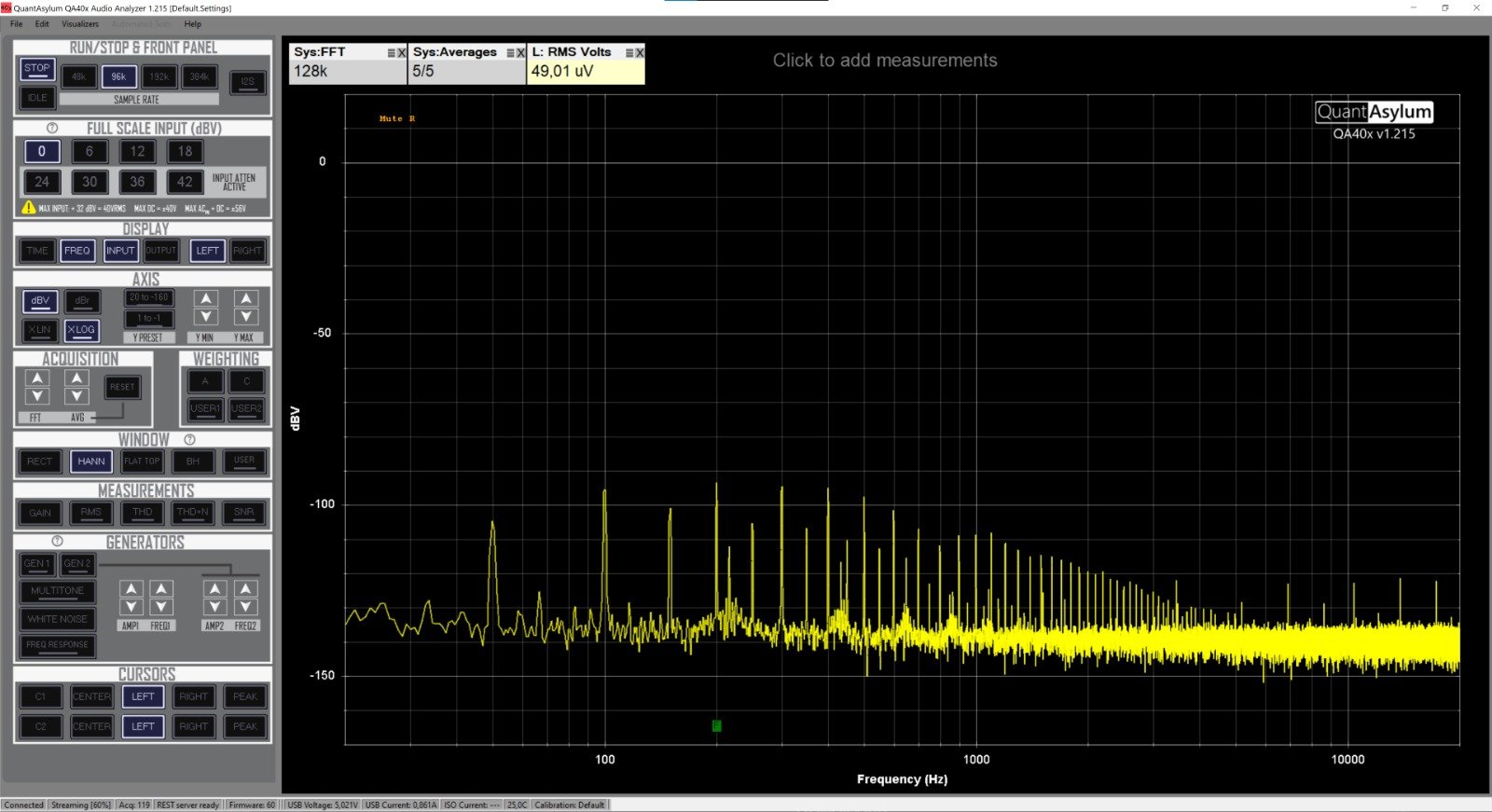This screenshot has width=1492, height=812.
Task: Close the L: RMS Volts tile
Action: [640, 53]
